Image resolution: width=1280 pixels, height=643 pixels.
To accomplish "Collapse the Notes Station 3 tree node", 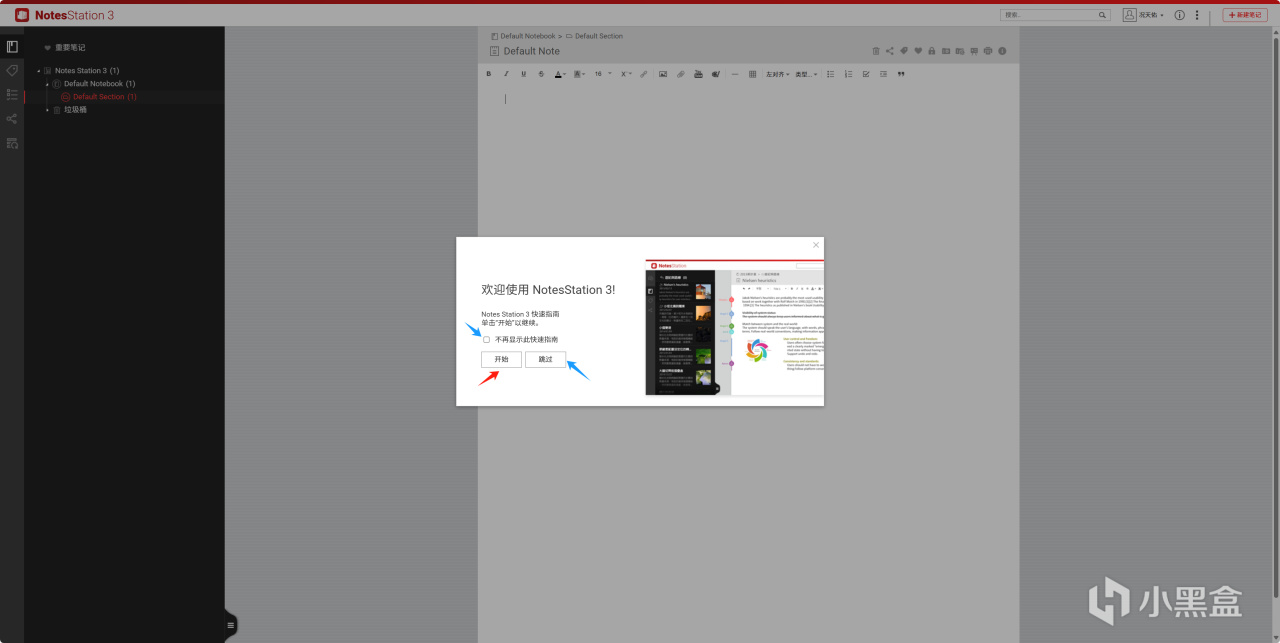I will tap(38, 71).
